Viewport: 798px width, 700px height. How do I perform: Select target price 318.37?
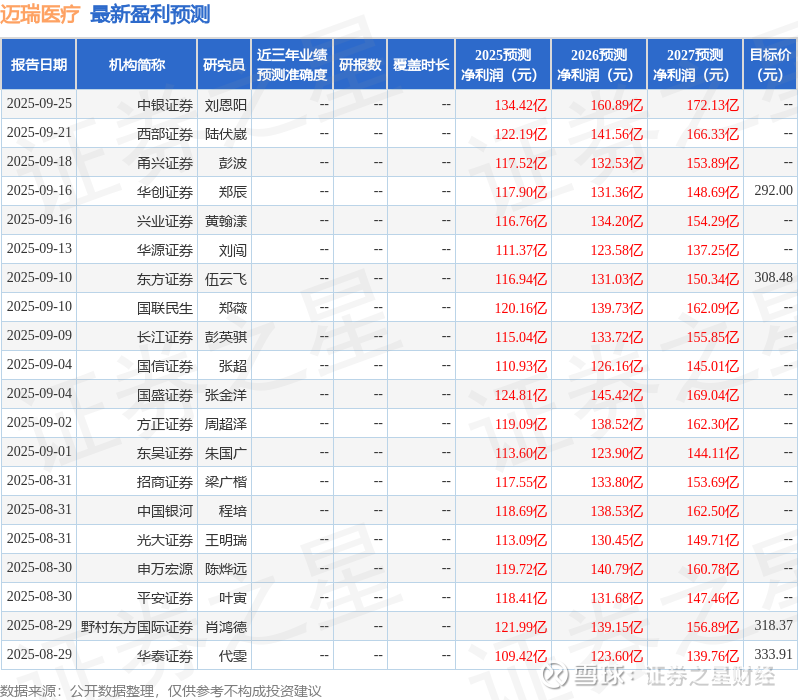773,626
